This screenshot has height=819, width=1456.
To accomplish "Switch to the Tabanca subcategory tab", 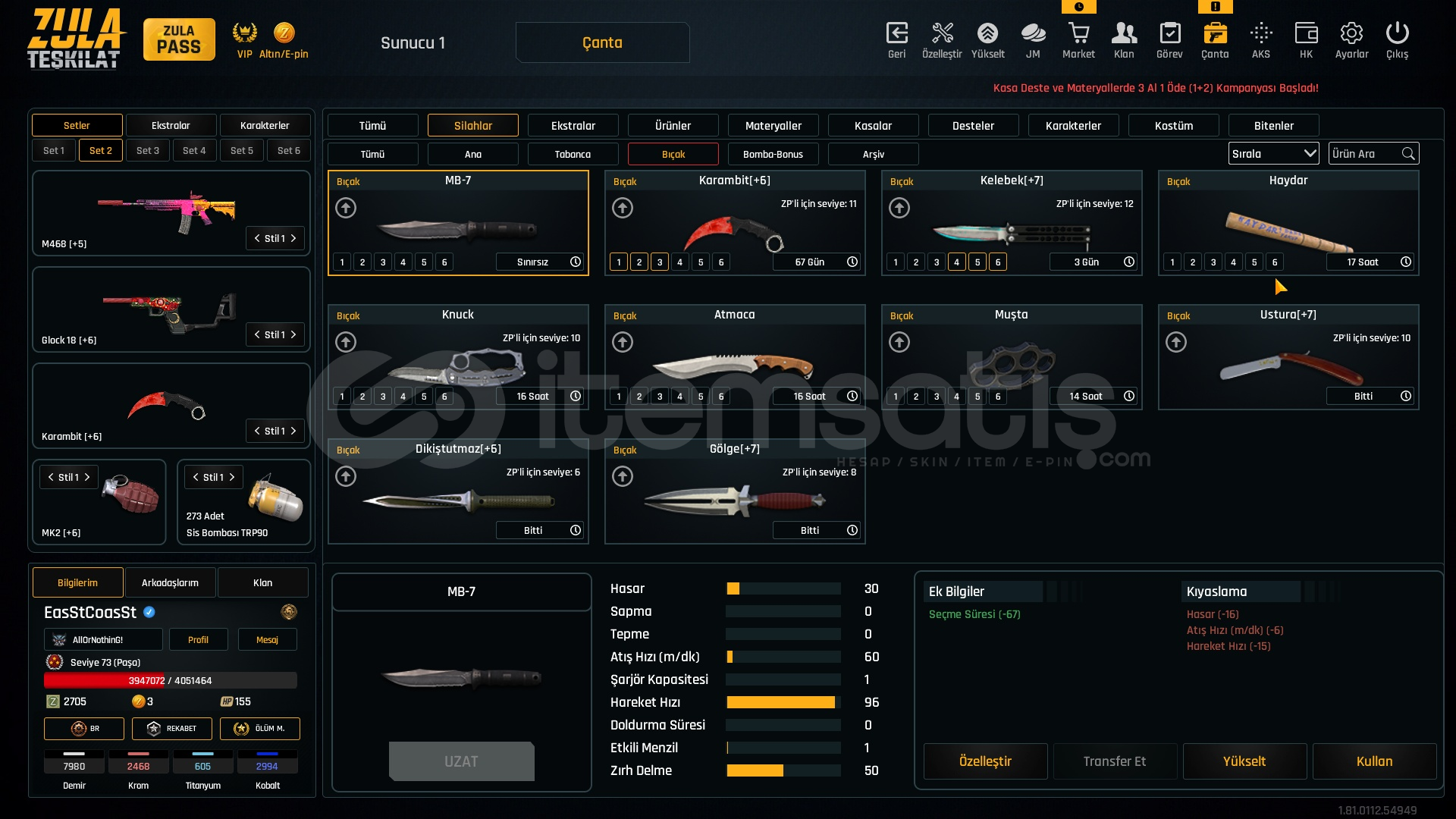I will (x=573, y=154).
